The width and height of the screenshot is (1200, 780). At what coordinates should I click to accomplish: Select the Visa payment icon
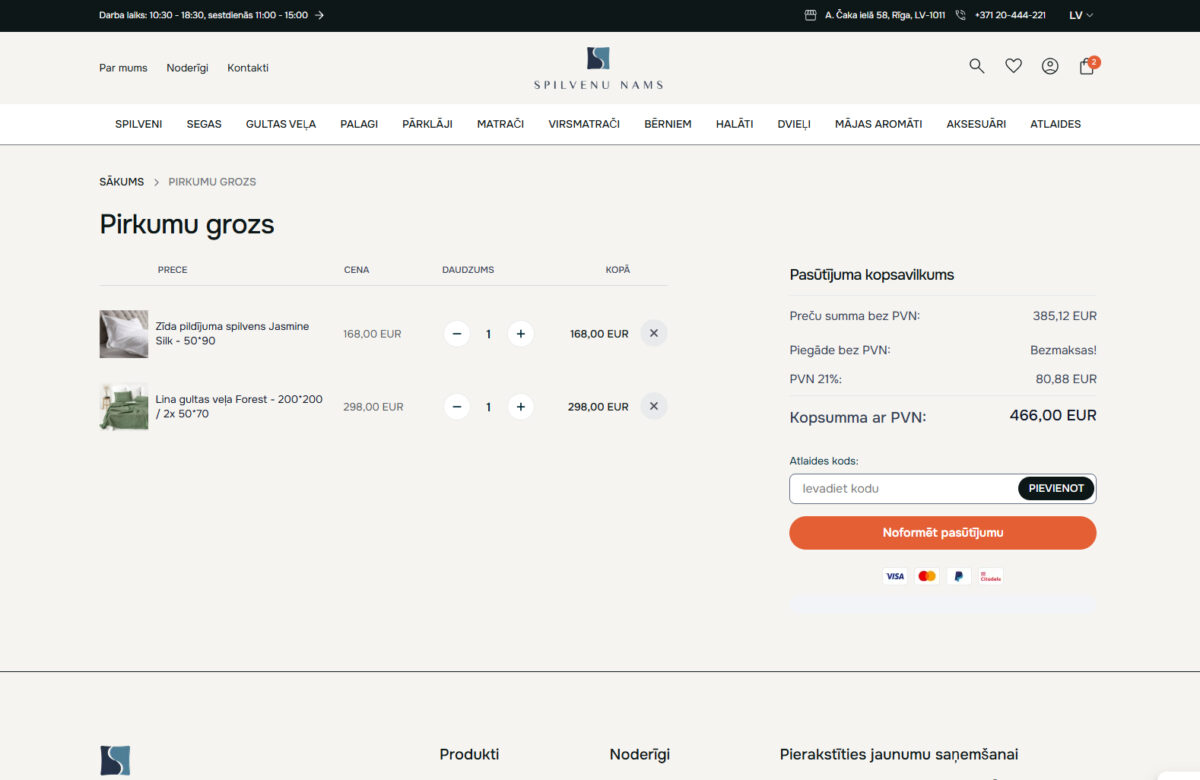(x=895, y=576)
